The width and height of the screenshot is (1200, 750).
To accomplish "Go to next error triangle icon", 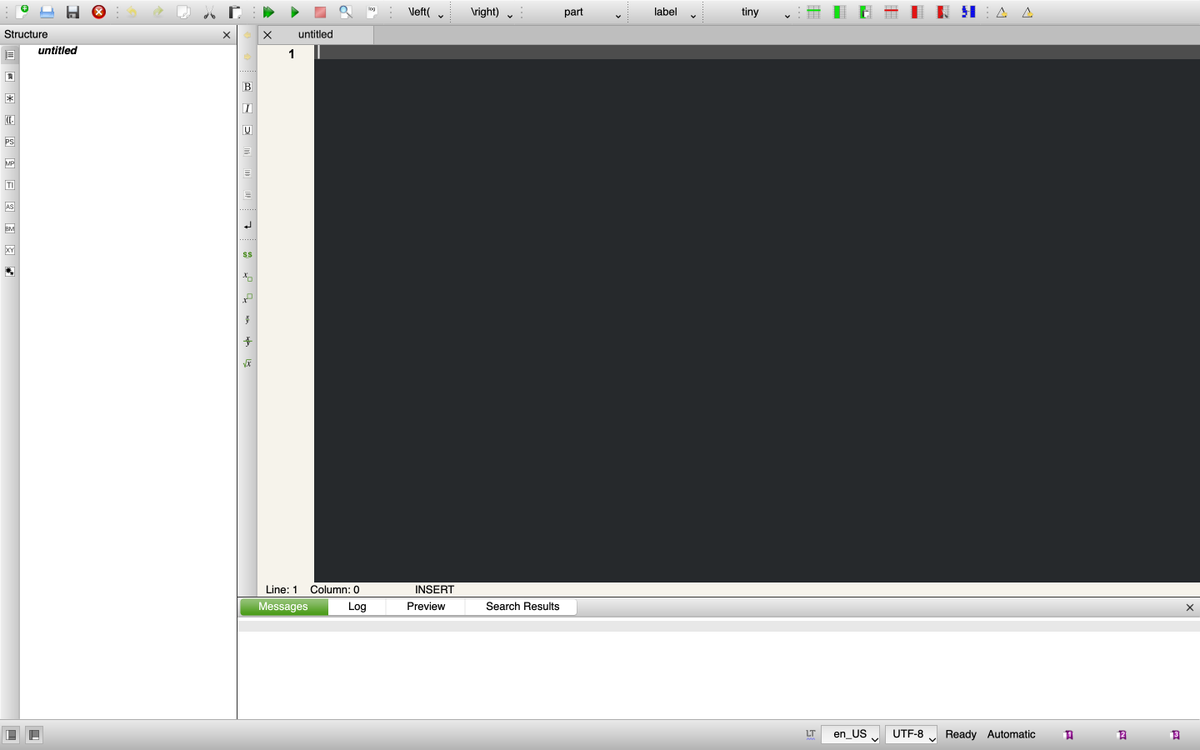I will pyautogui.click(x=1027, y=12).
